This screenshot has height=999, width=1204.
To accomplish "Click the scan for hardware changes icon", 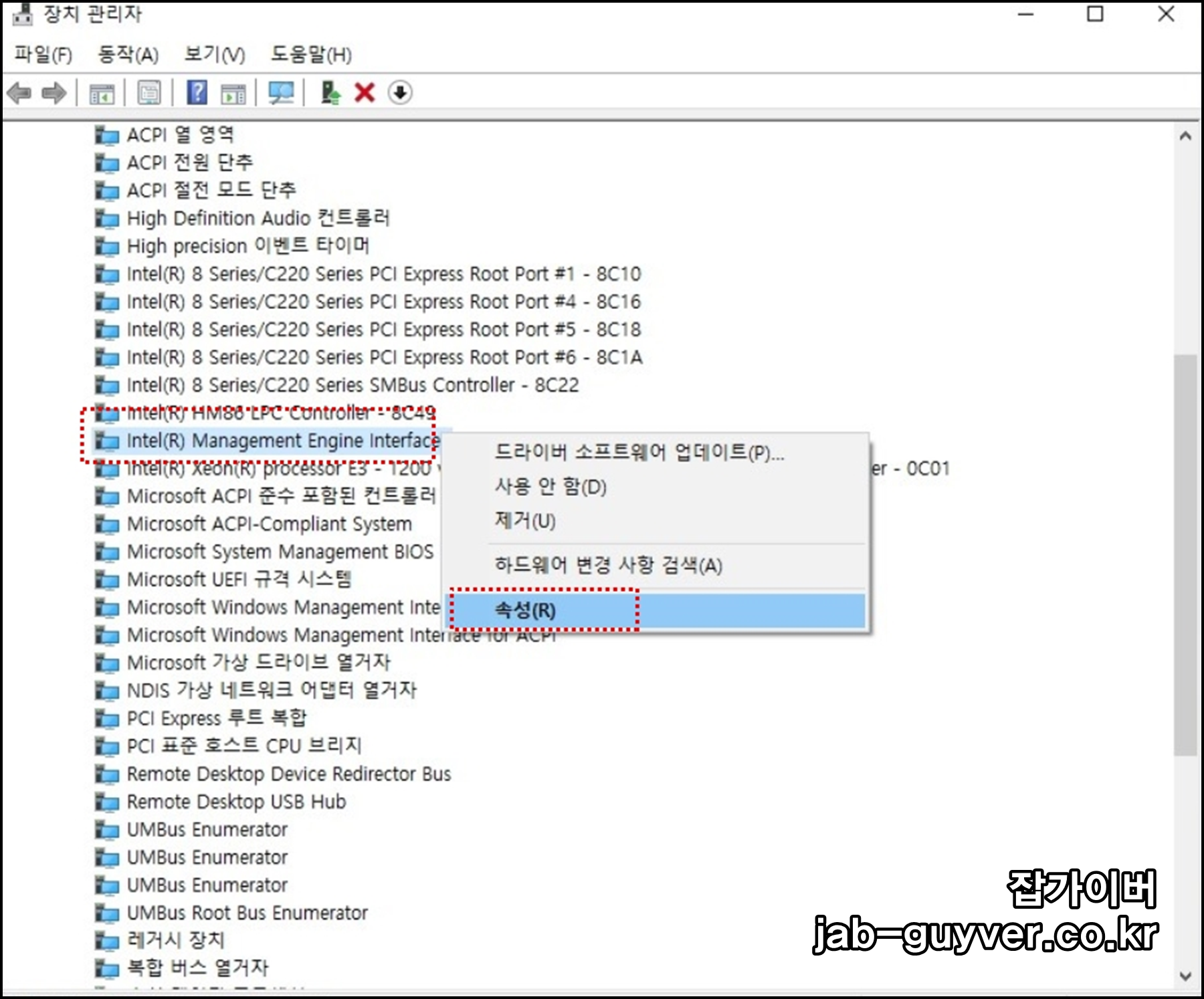I will [281, 93].
